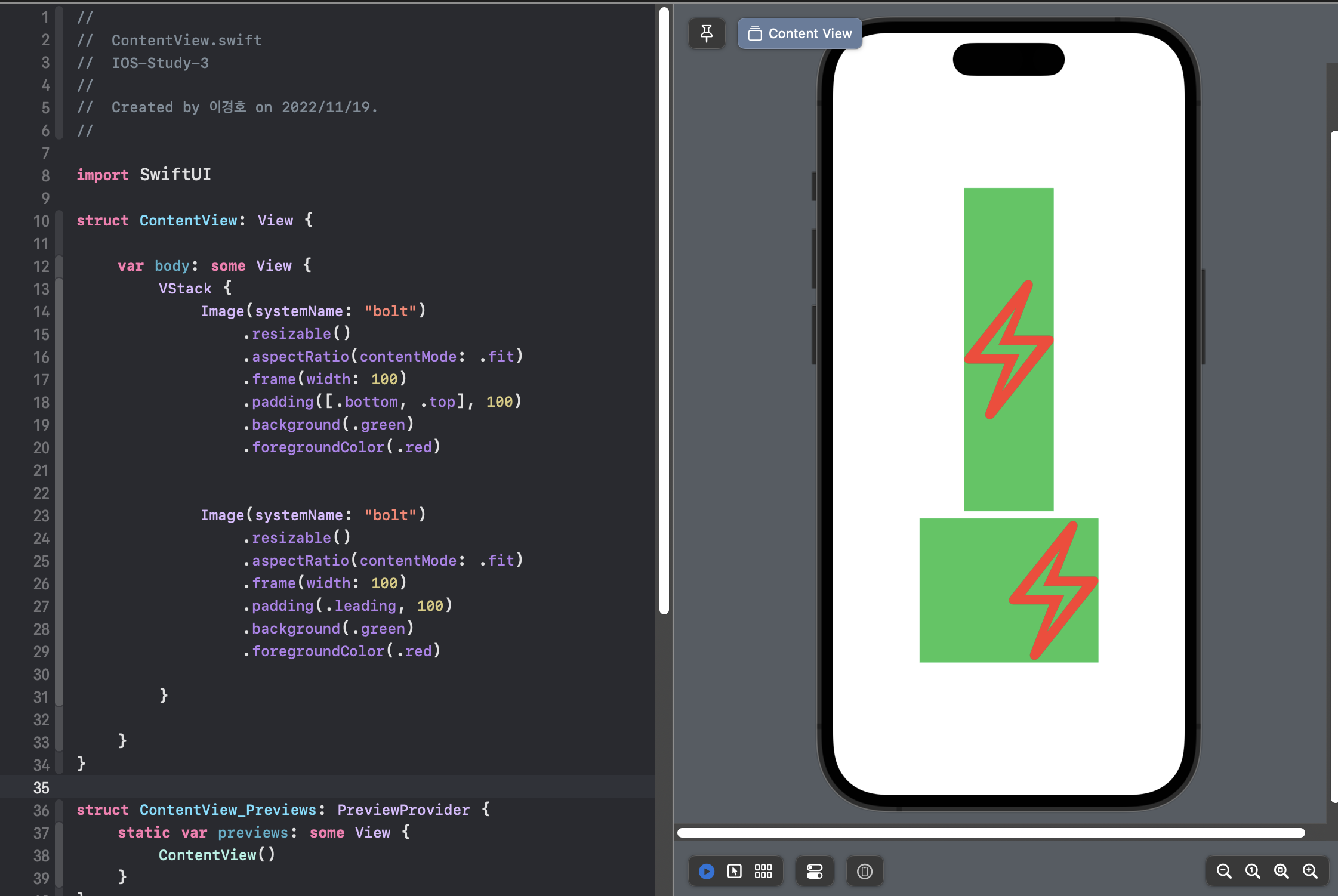Start the Live preview play button
Screen dimensions: 1338x896
coord(707,872)
